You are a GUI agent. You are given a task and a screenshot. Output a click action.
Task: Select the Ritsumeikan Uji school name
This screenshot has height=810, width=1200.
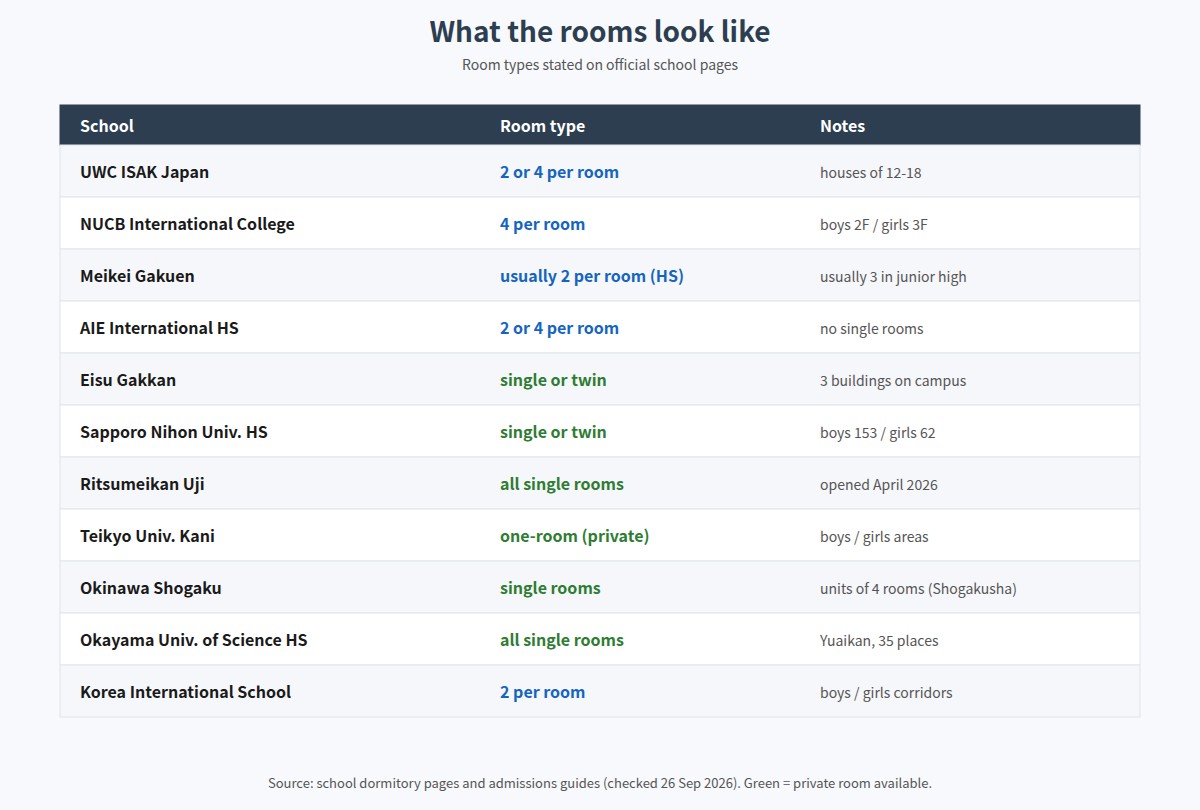pyautogui.click(x=143, y=484)
